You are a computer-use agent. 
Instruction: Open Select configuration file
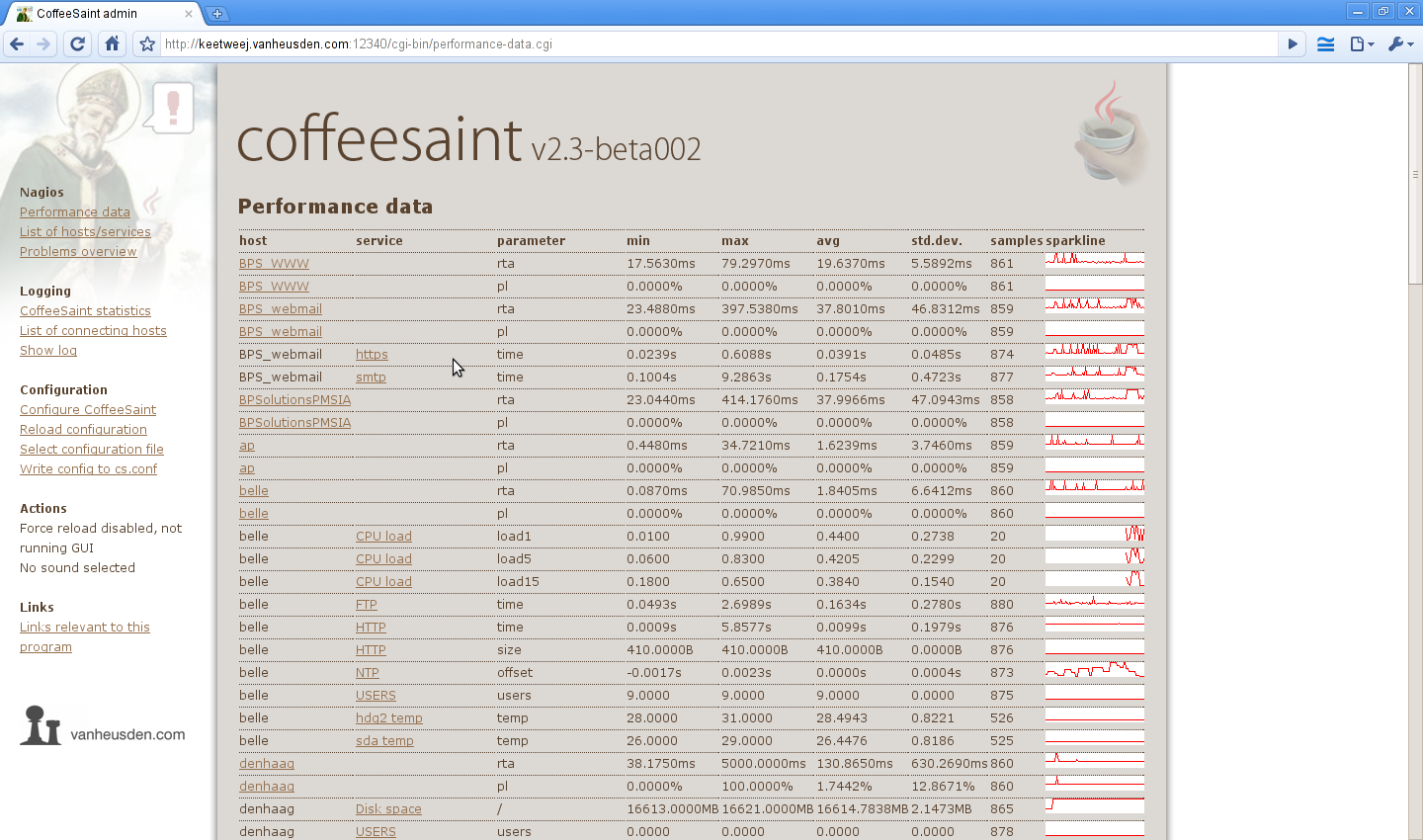(92, 449)
